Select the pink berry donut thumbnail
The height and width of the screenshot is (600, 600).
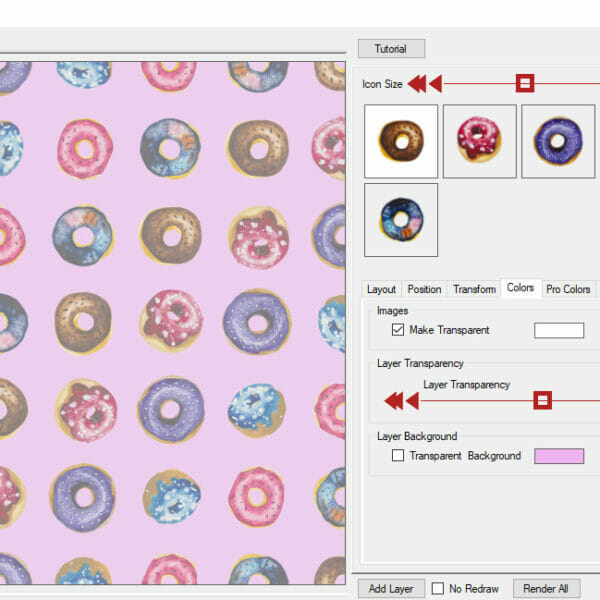(480, 141)
